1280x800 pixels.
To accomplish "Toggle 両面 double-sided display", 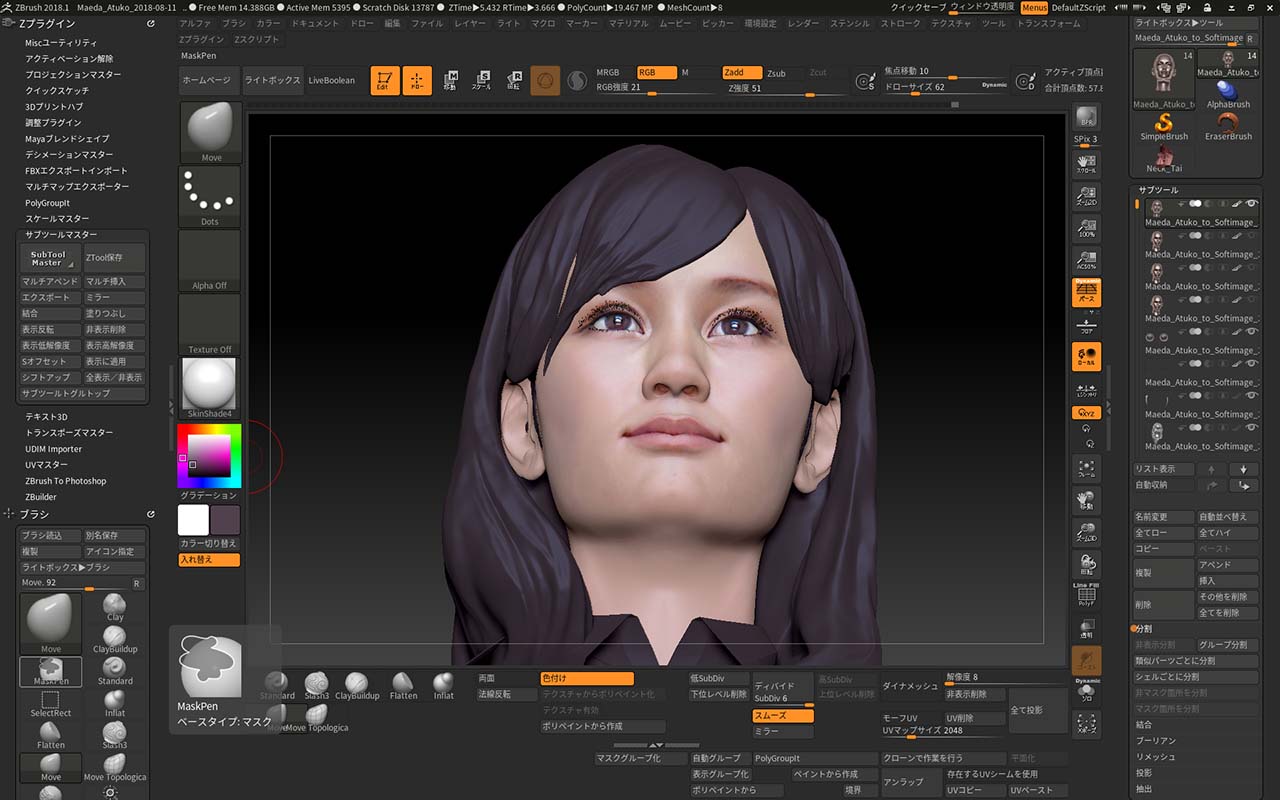I will 506,678.
